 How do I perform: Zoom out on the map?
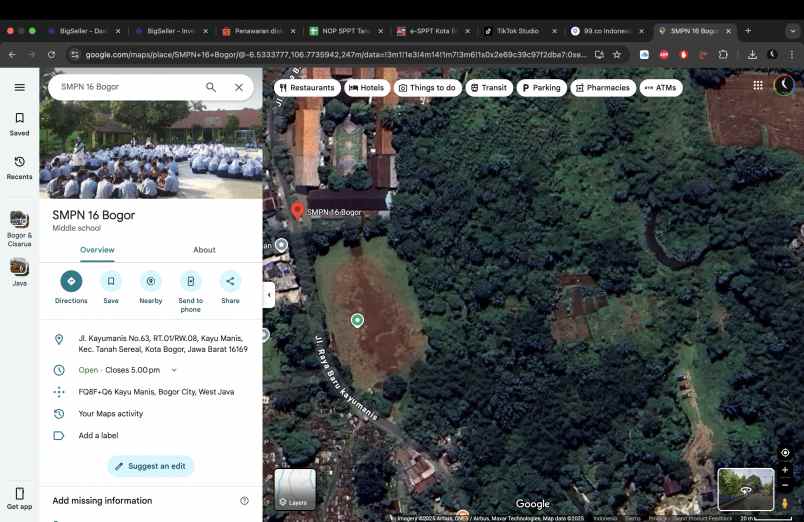tap(785, 485)
